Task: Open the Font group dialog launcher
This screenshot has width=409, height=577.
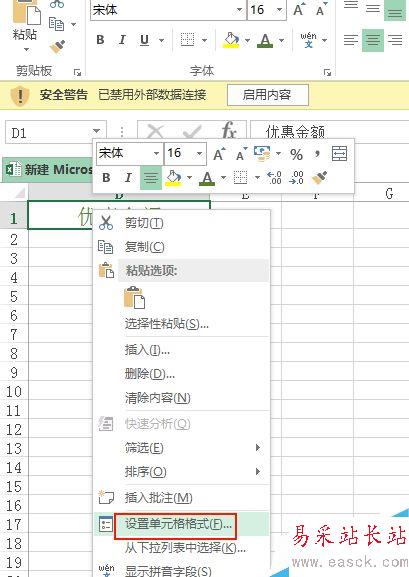Action: [x=327, y=72]
